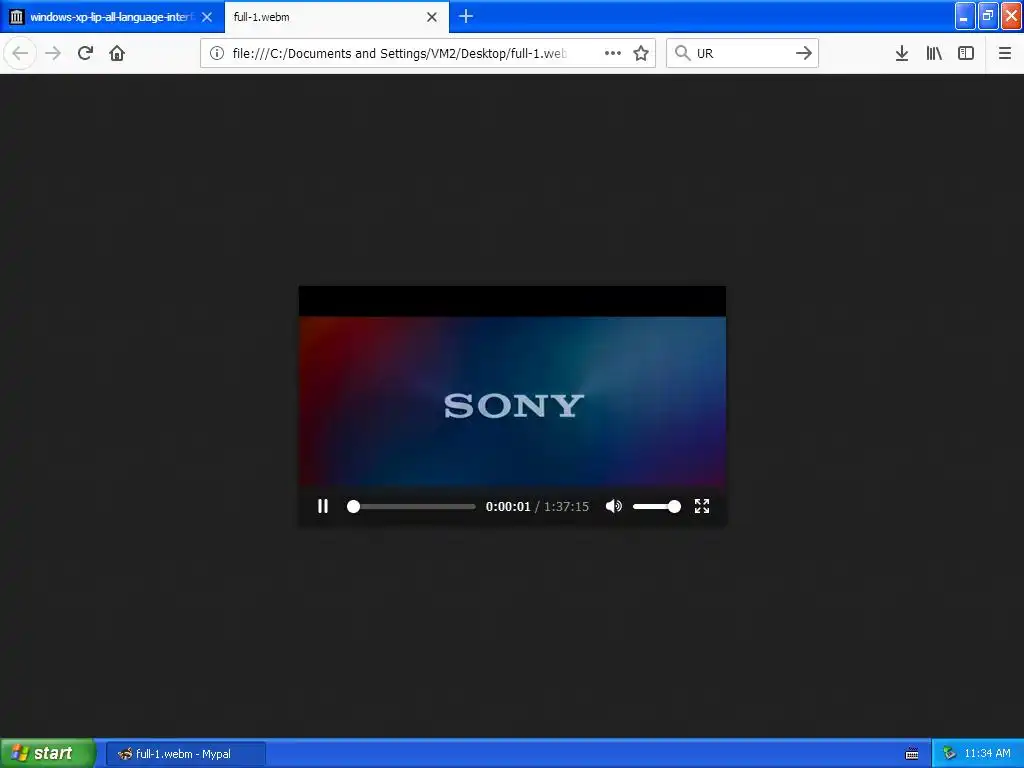The image size is (1024, 768).
Task: Open the library menu
Action: coord(934,53)
